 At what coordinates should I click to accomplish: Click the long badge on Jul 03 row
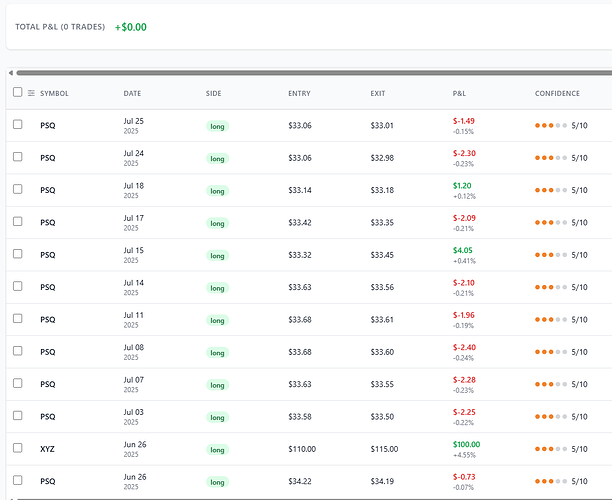coord(217,417)
